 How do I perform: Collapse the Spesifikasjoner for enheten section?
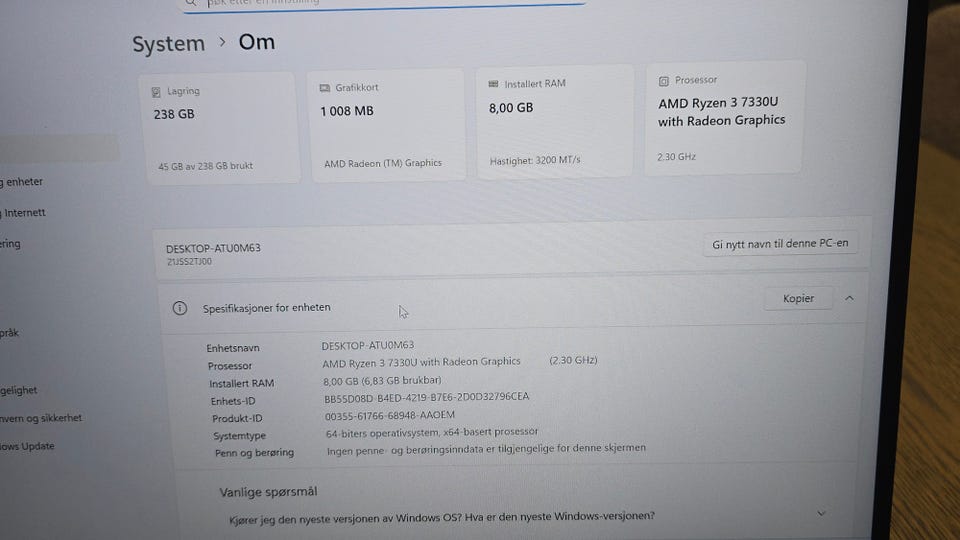[849, 298]
